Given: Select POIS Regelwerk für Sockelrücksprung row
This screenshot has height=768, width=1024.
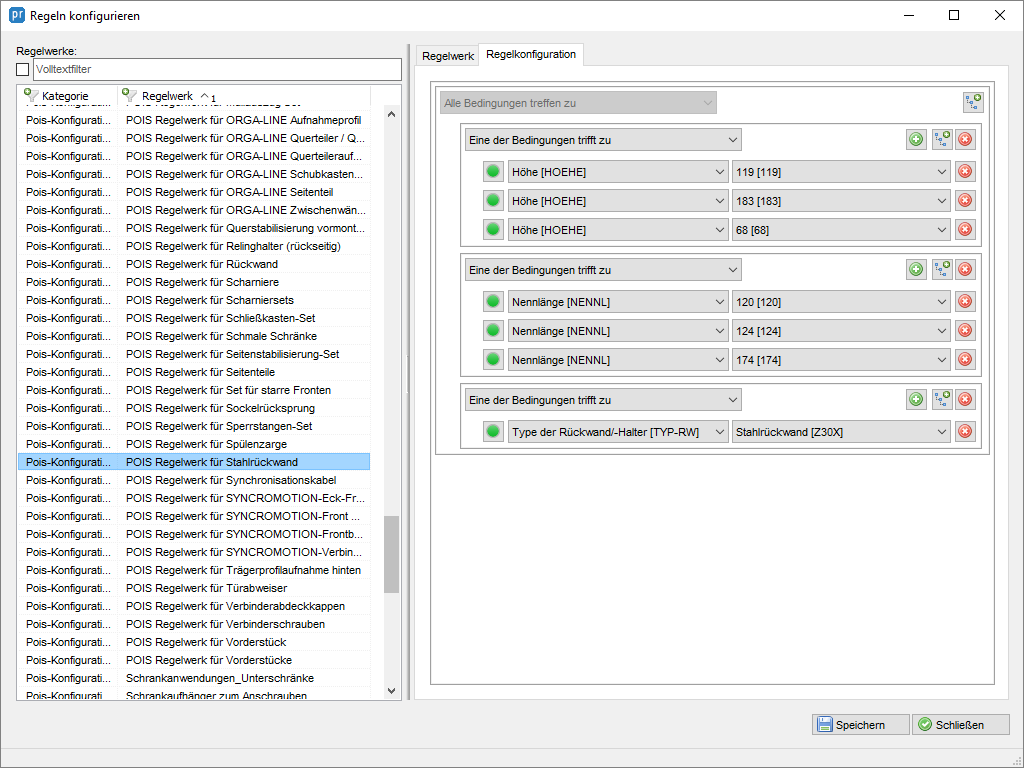Looking at the screenshot, I should click(194, 408).
